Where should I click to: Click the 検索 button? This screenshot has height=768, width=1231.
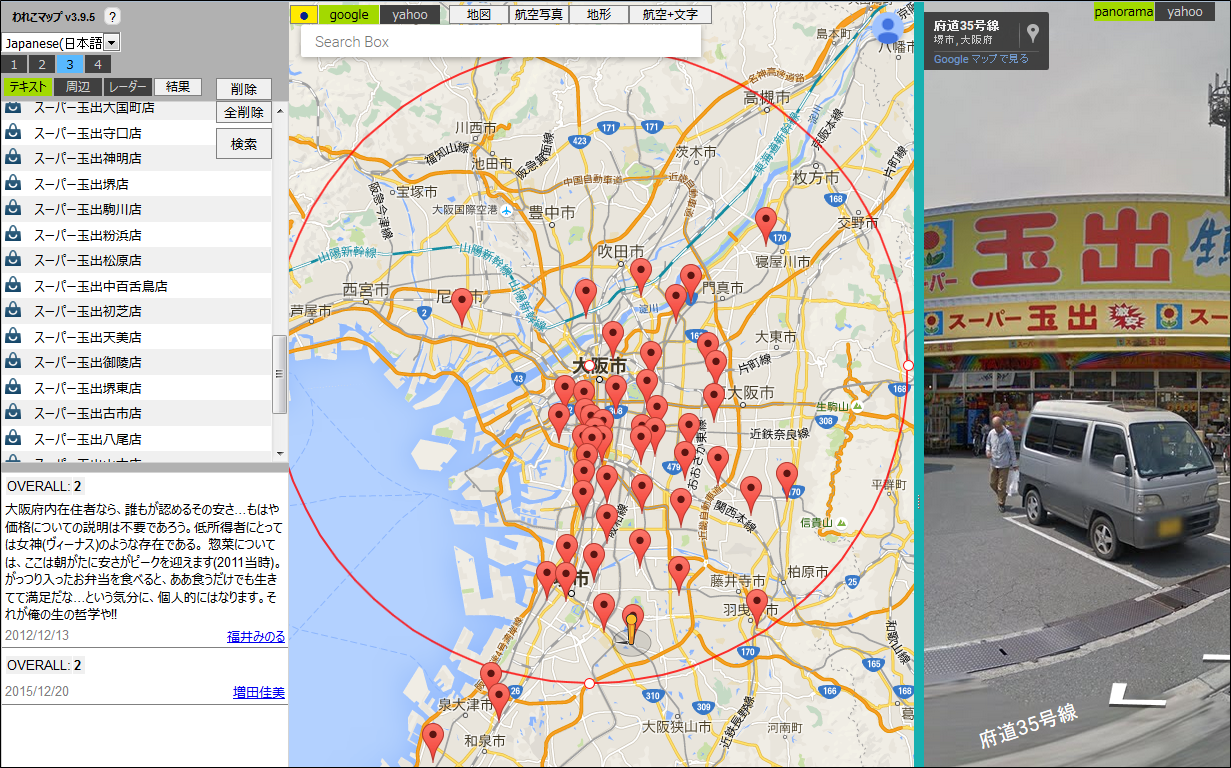click(x=244, y=144)
